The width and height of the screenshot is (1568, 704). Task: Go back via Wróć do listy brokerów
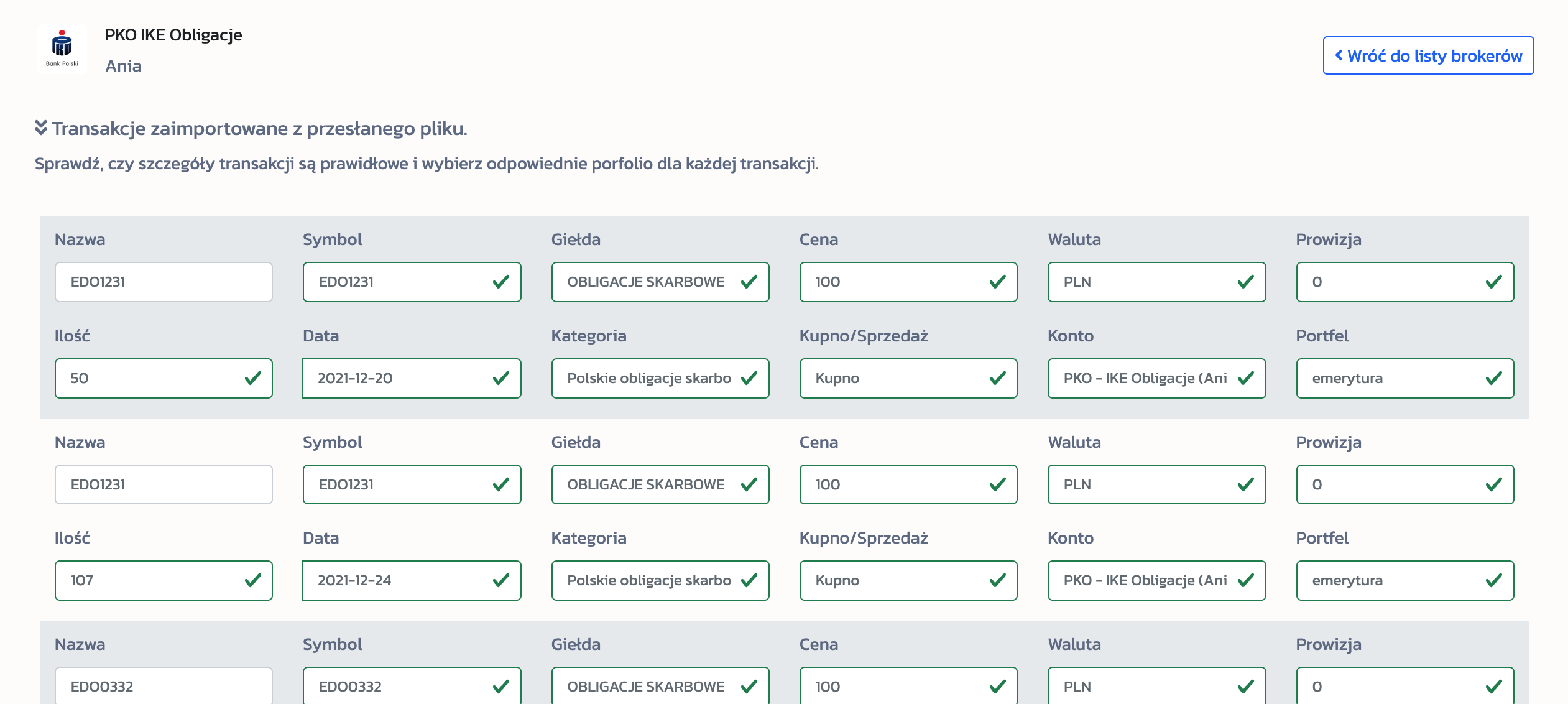[1428, 55]
